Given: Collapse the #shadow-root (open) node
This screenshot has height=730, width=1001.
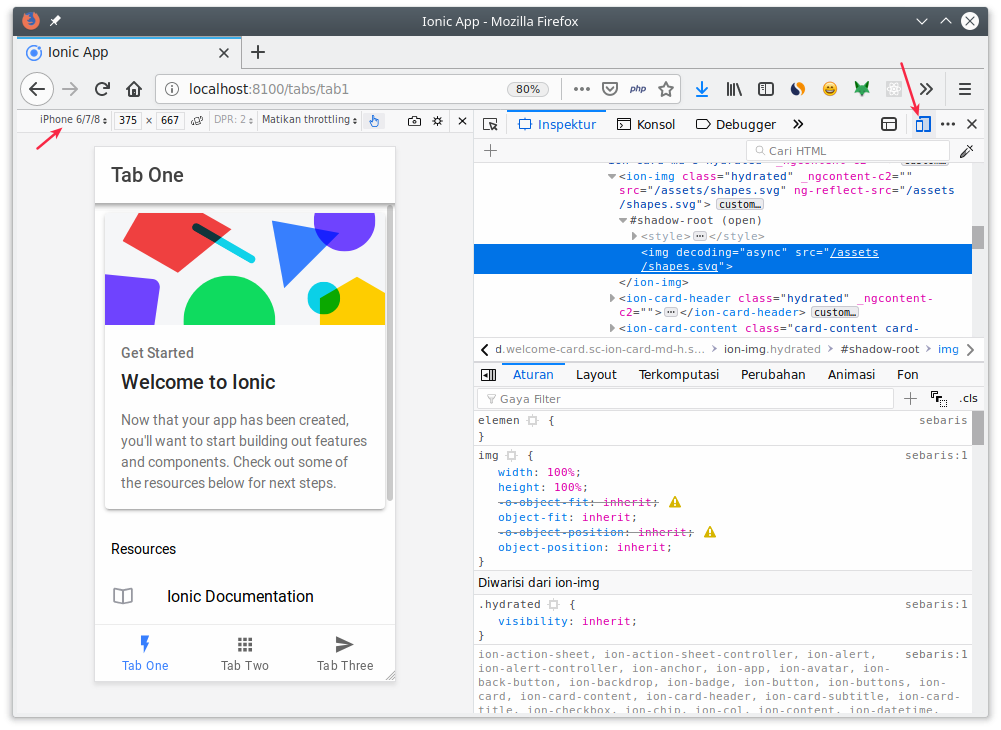Looking at the screenshot, I should [x=623, y=220].
